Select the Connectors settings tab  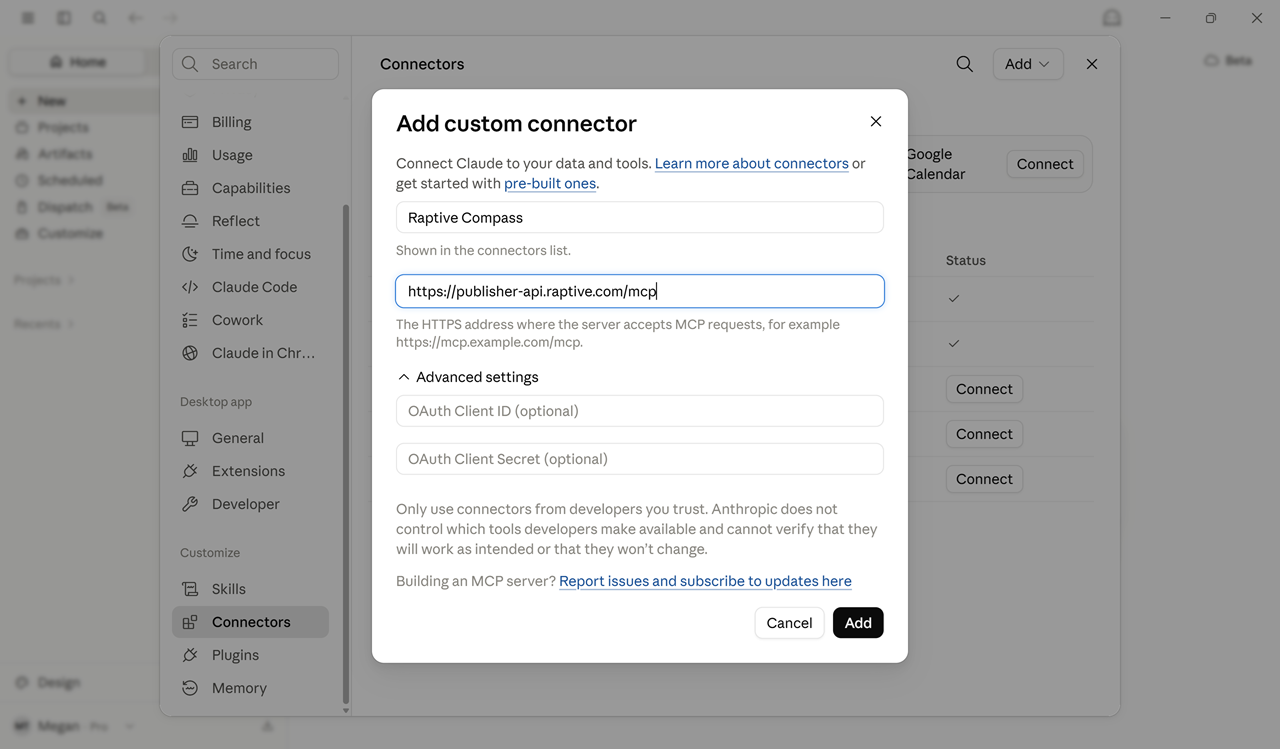pyautogui.click(x=250, y=622)
